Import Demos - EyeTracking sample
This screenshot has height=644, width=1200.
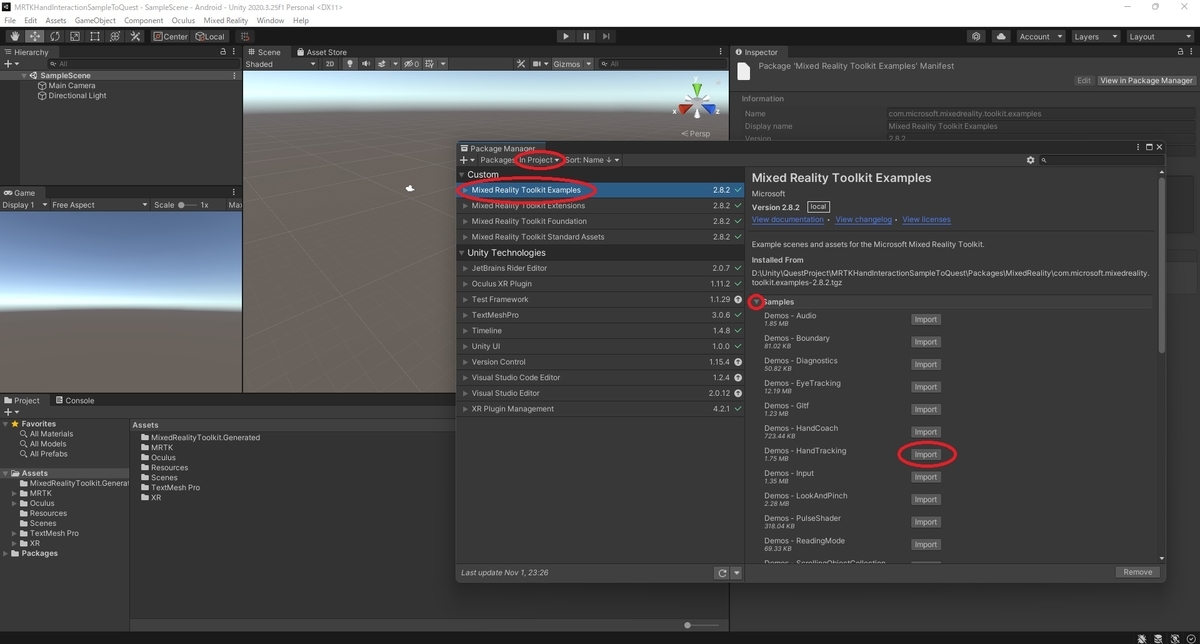926,387
